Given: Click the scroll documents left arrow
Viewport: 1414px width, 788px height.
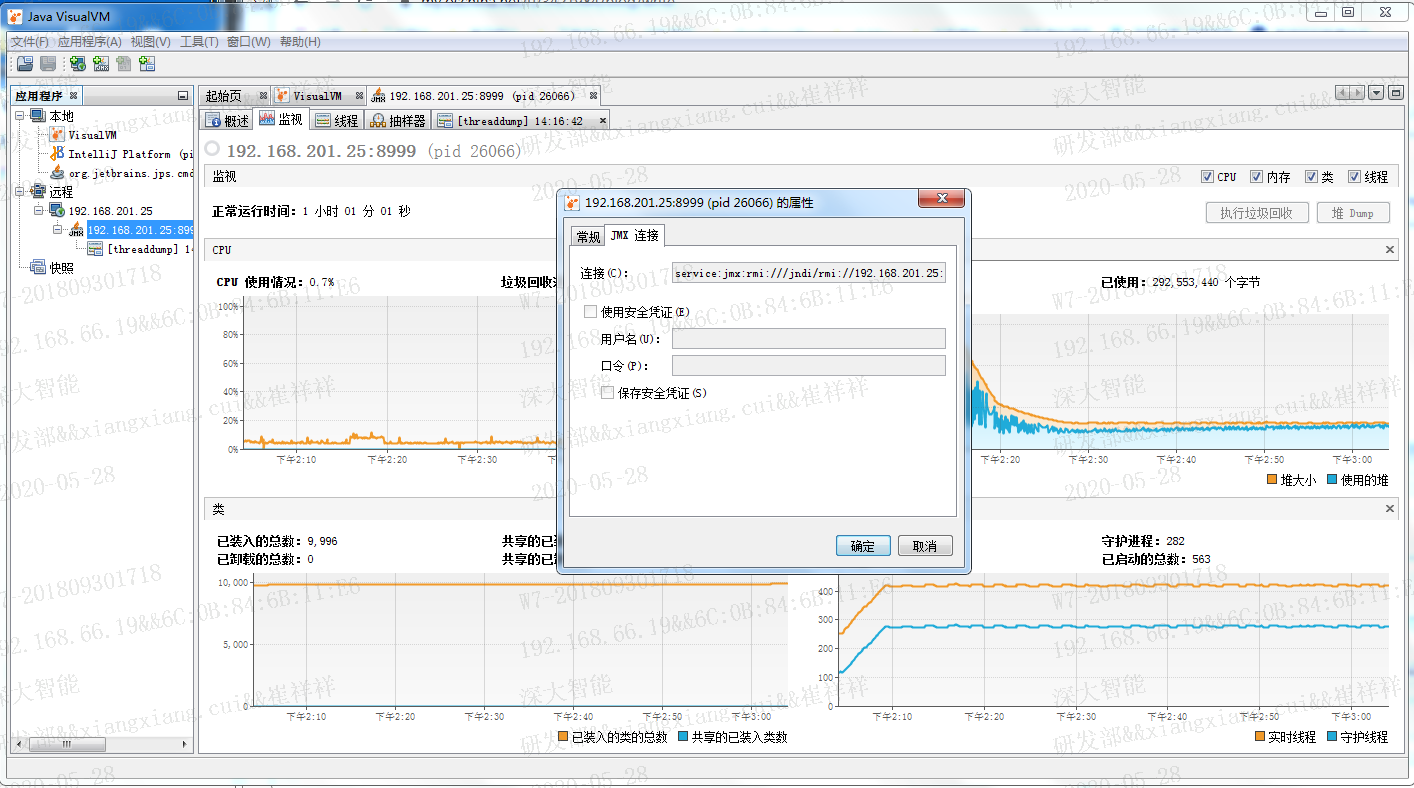Looking at the screenshot, I should point(1343,93).
